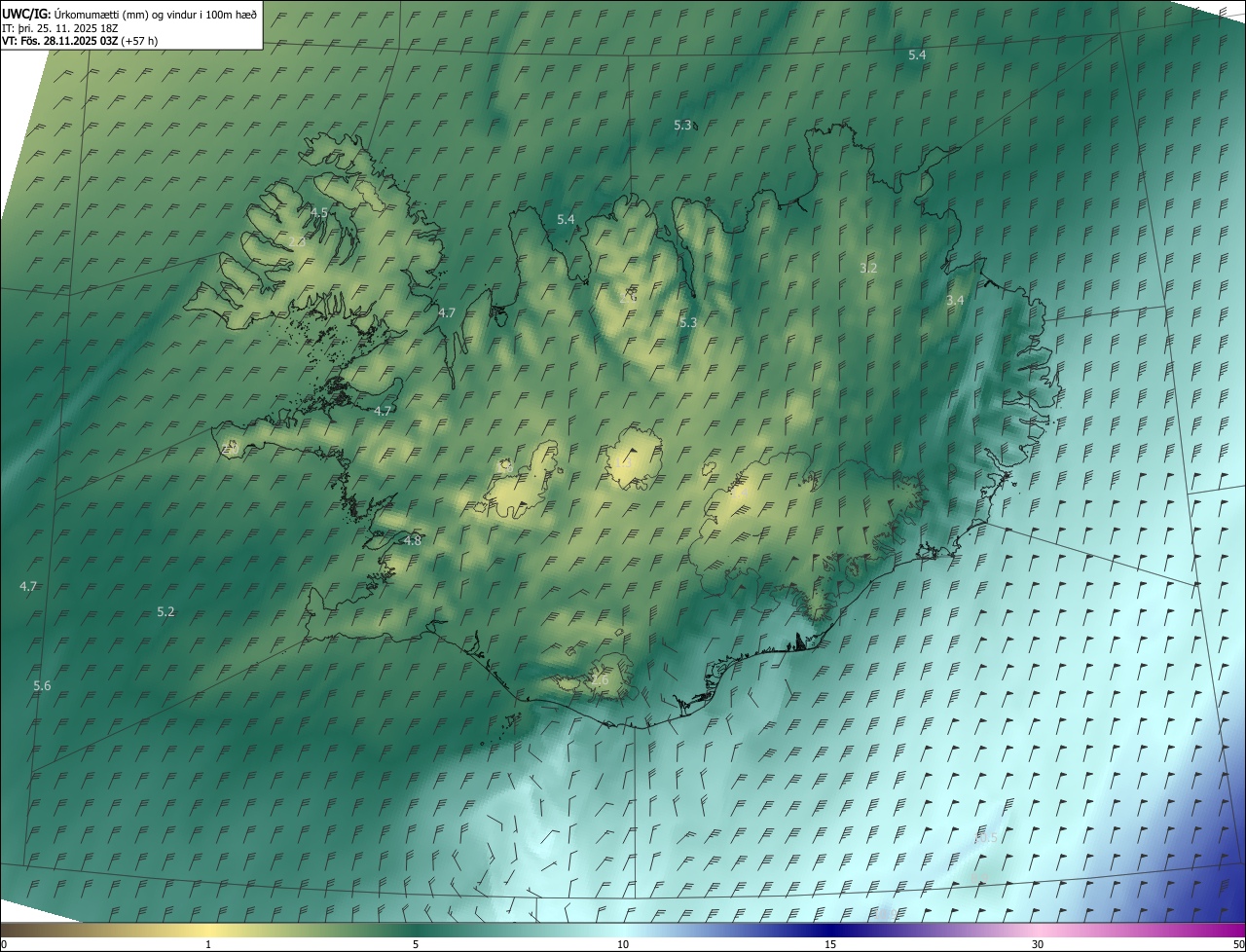Click the 5.2 value over the sea southwest
1246x952 pixels.
tap(165, 612)
